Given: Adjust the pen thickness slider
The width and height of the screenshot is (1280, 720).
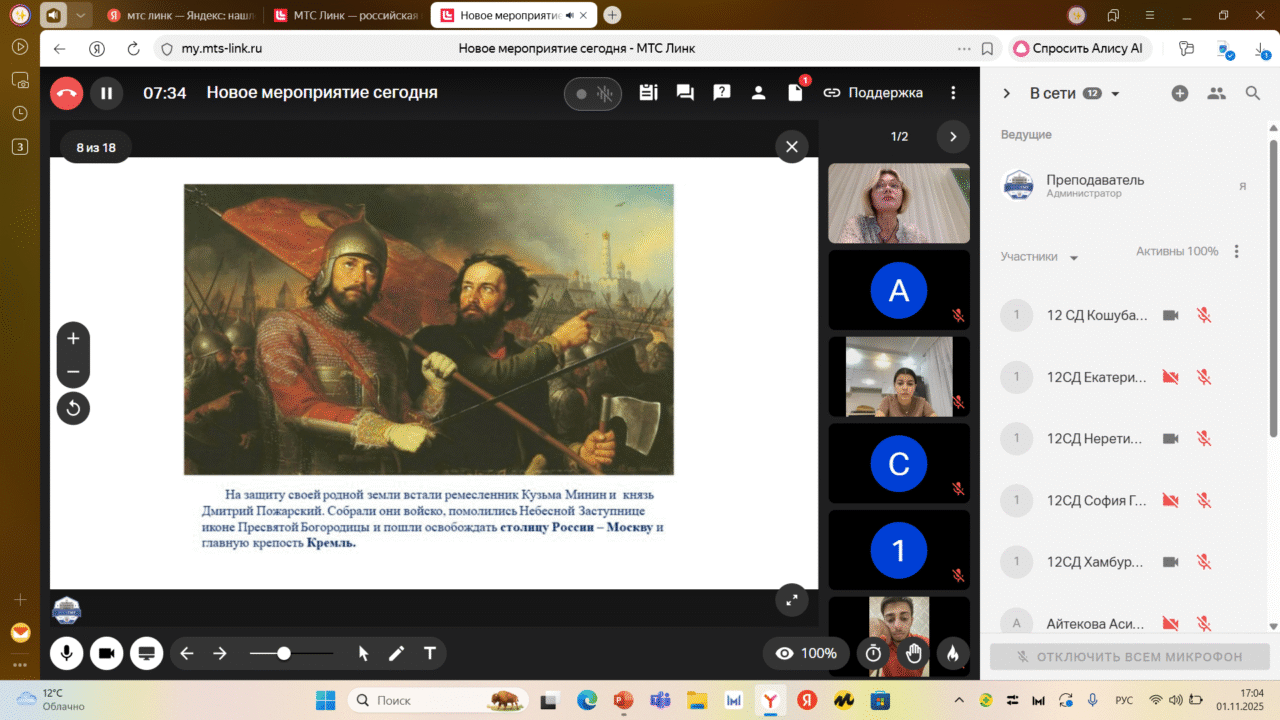Looking at the screenshot, I should [284, 653].
